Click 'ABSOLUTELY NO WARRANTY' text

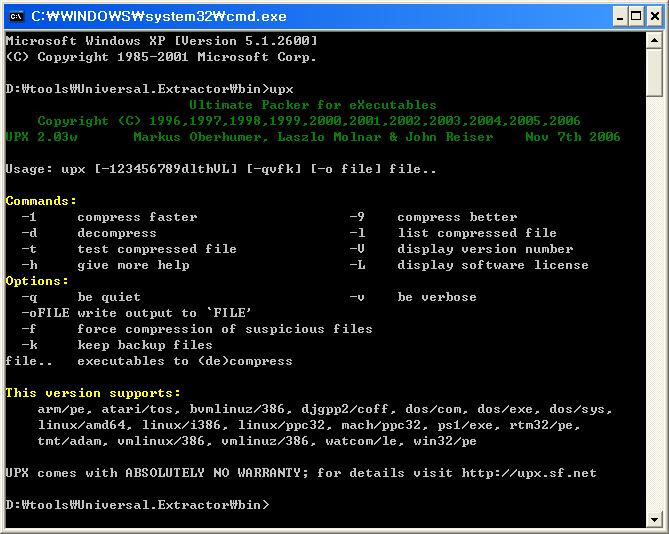(217, 473)
